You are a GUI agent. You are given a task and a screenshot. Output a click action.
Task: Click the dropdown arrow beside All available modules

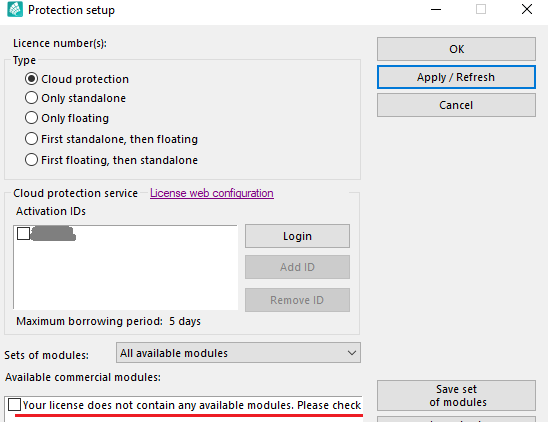click(352, 353)
